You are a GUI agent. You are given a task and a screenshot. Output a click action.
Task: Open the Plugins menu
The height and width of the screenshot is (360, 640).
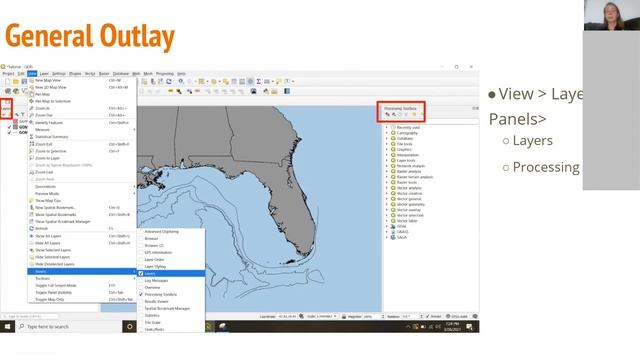(75, 73)
